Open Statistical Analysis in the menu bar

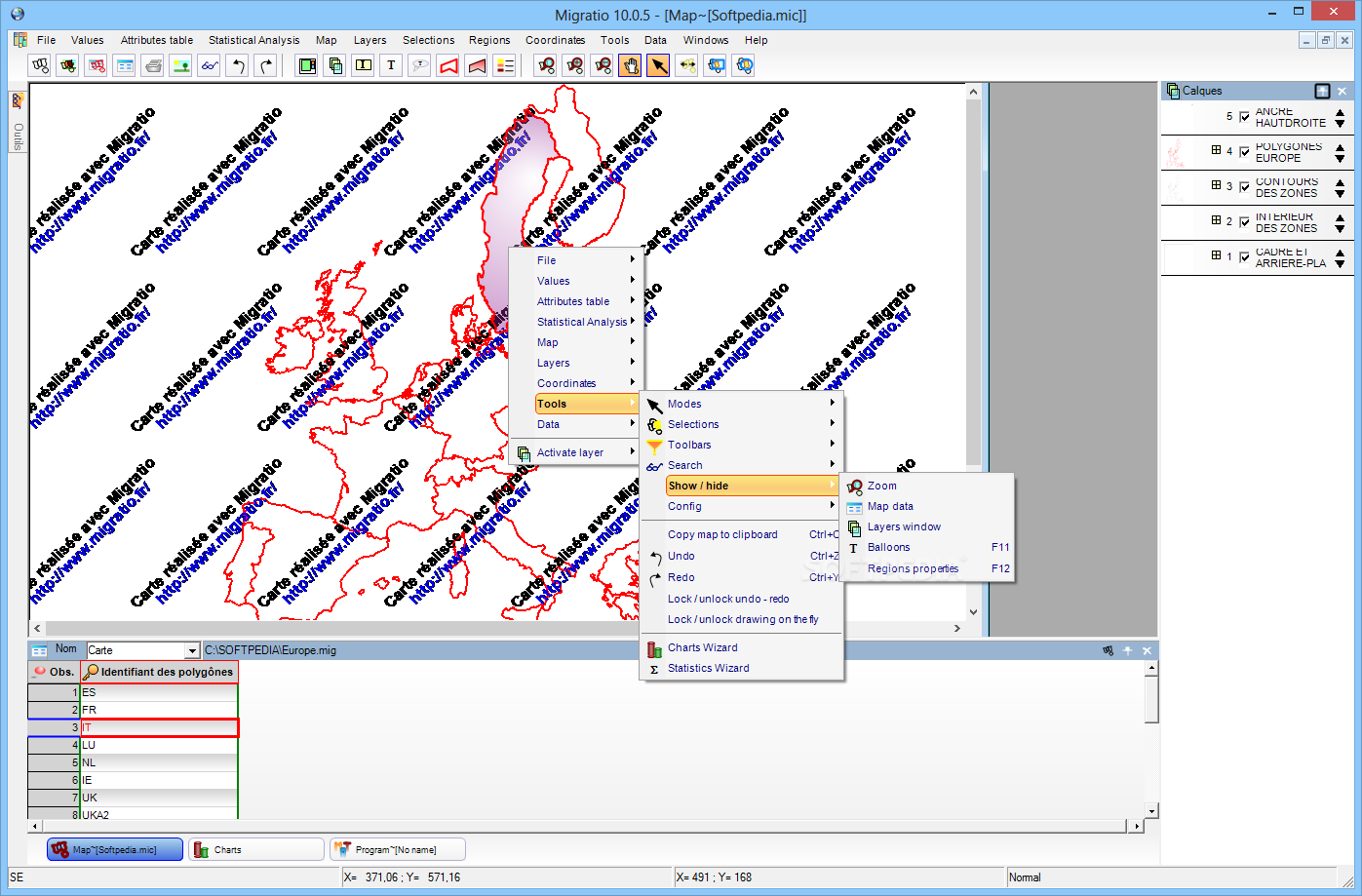coord(254,40)
